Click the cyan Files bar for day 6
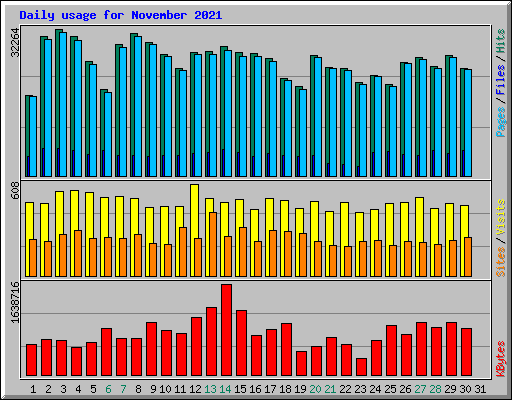The width and height of the screenshot is (512, 400). 108,134
